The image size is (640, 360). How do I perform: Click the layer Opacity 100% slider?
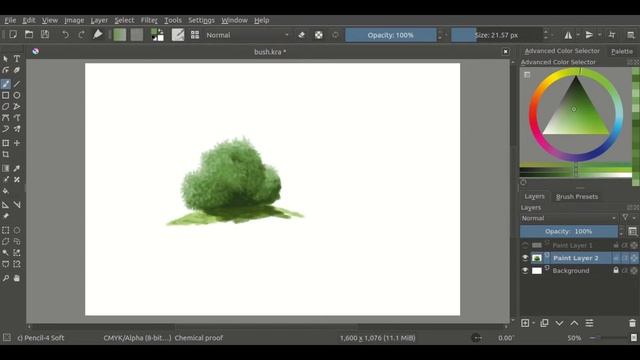[569, 231]
